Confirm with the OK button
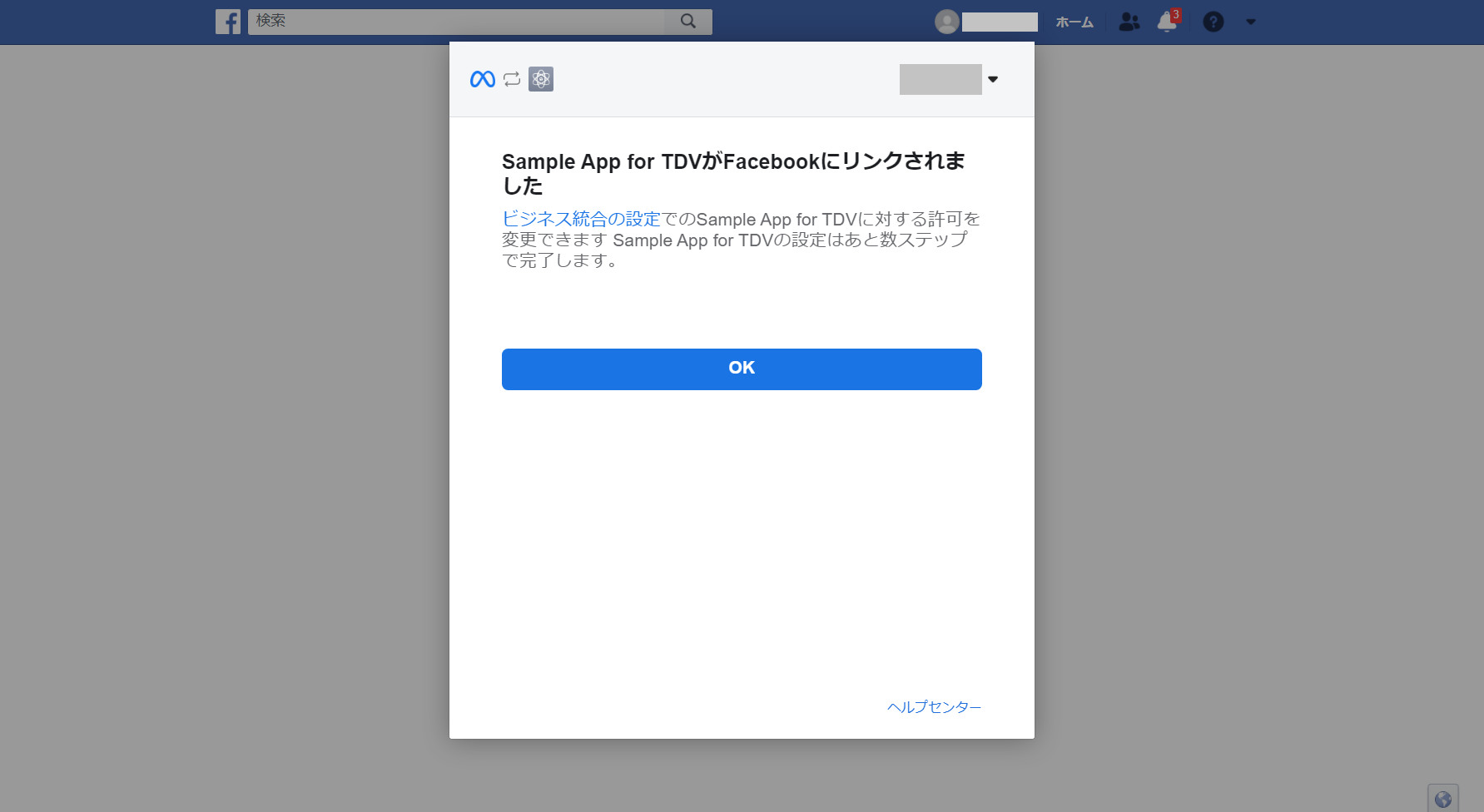 click(742, 369)
